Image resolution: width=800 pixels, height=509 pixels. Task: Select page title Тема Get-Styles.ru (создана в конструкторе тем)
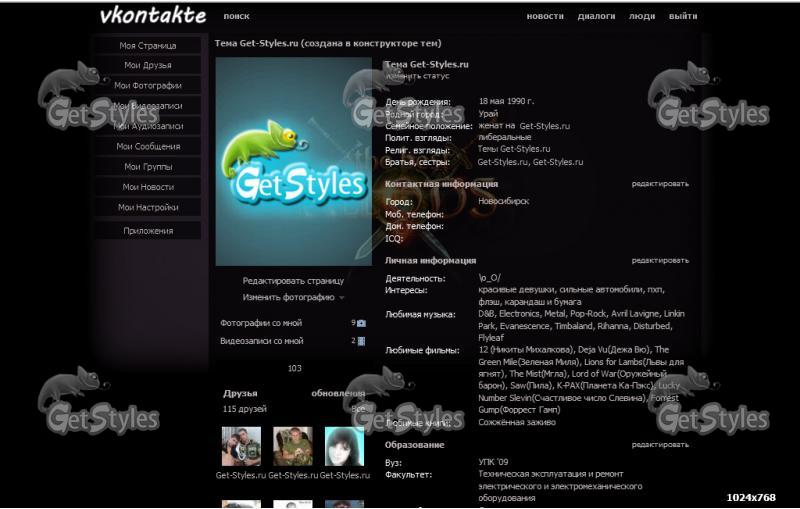coord(328,43)
